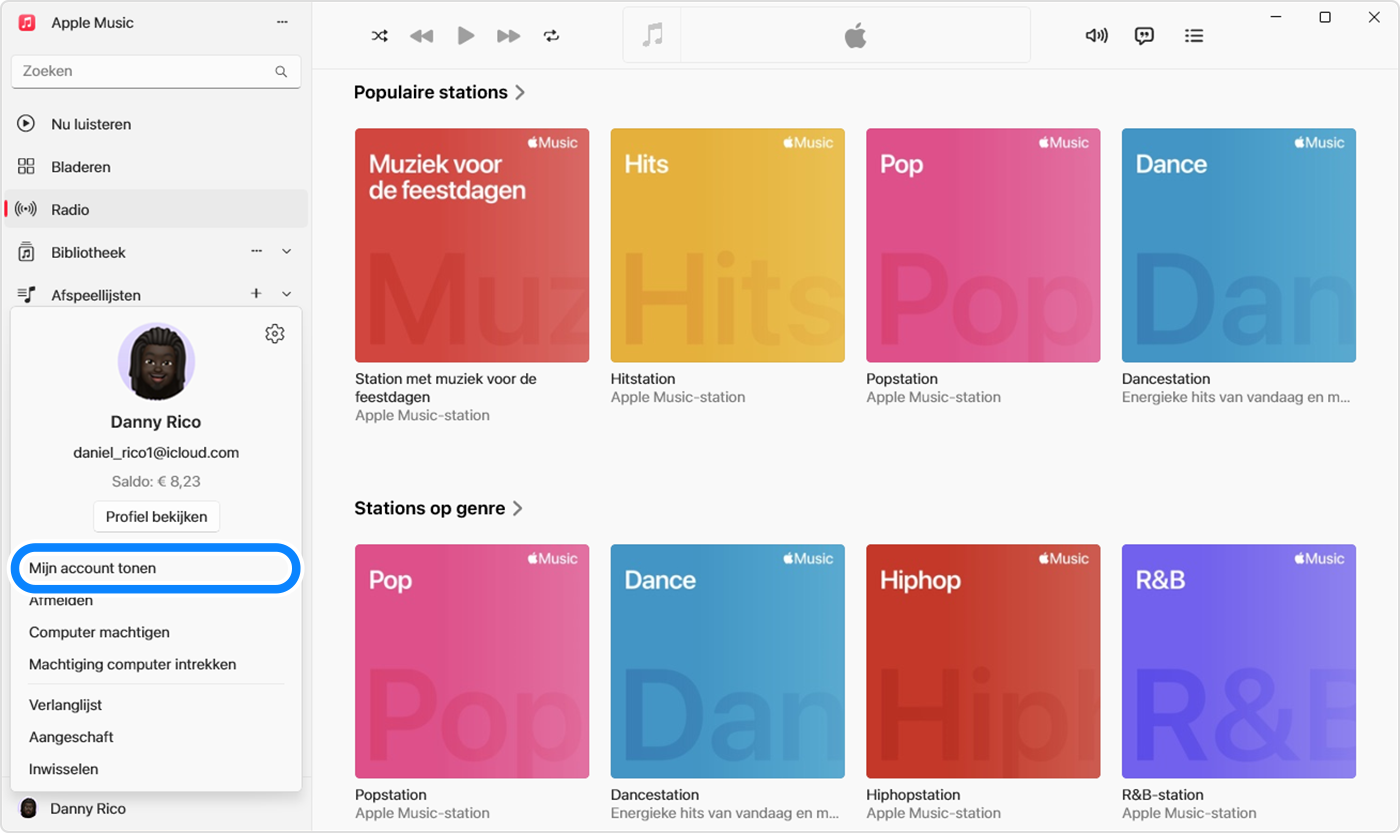
Task: Toggle repeat mode
Action: (552, 36)
